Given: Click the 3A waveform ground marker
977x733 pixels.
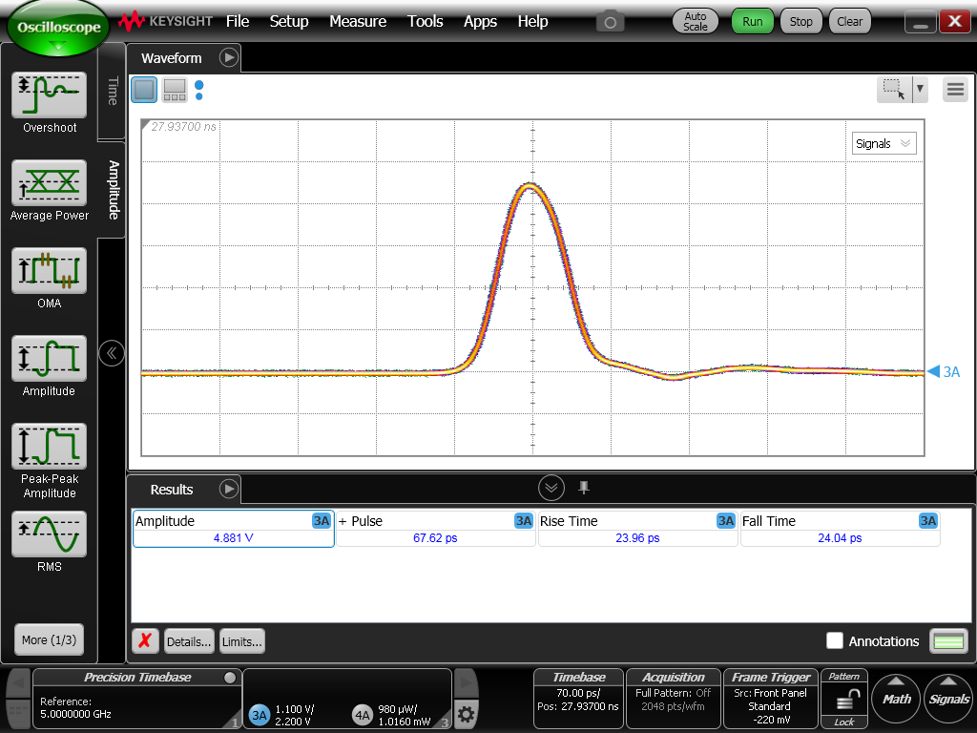Looking at the screenshot, I should [943, 371].
